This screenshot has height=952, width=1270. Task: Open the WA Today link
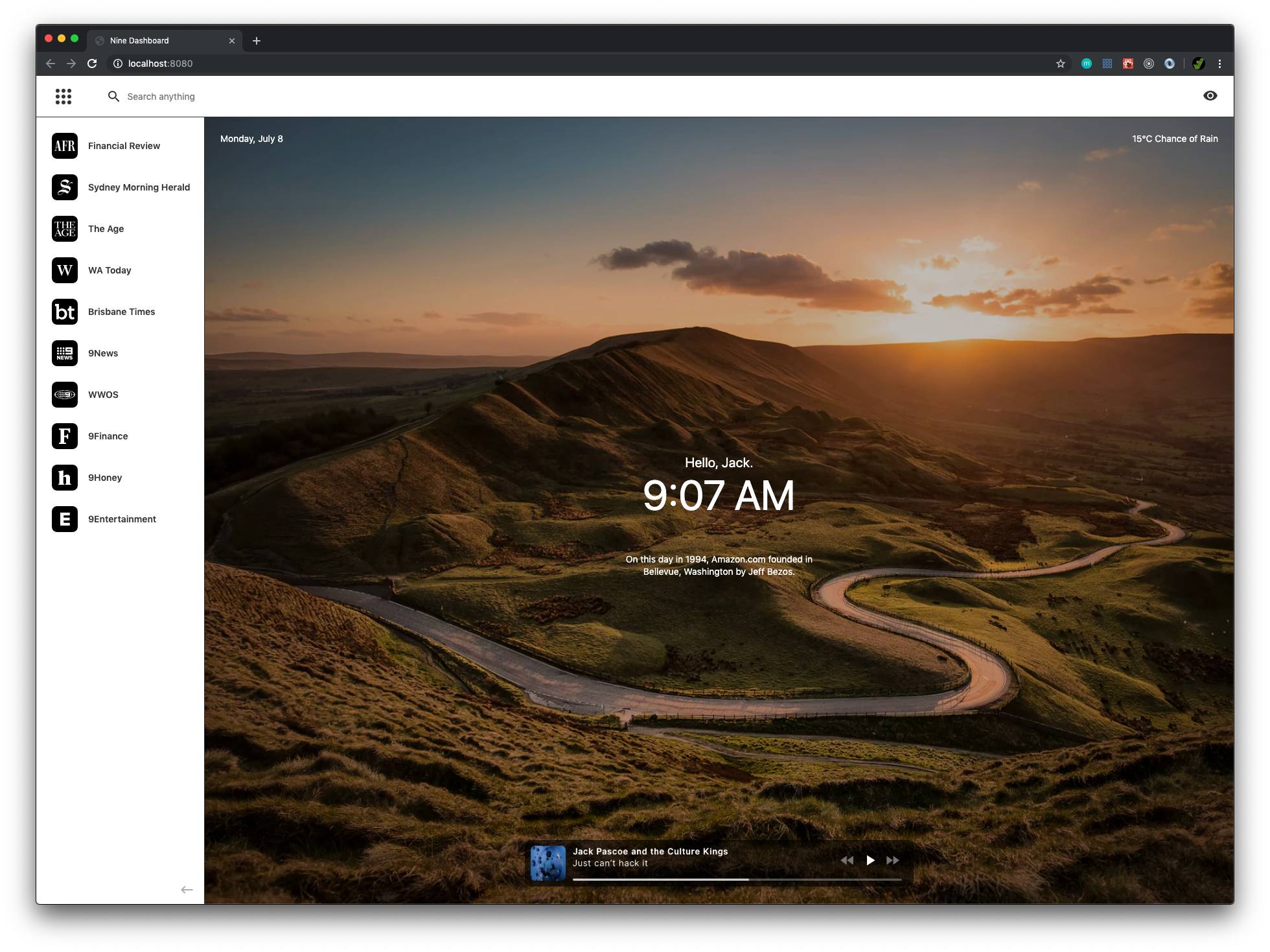(x=110, y=270)
